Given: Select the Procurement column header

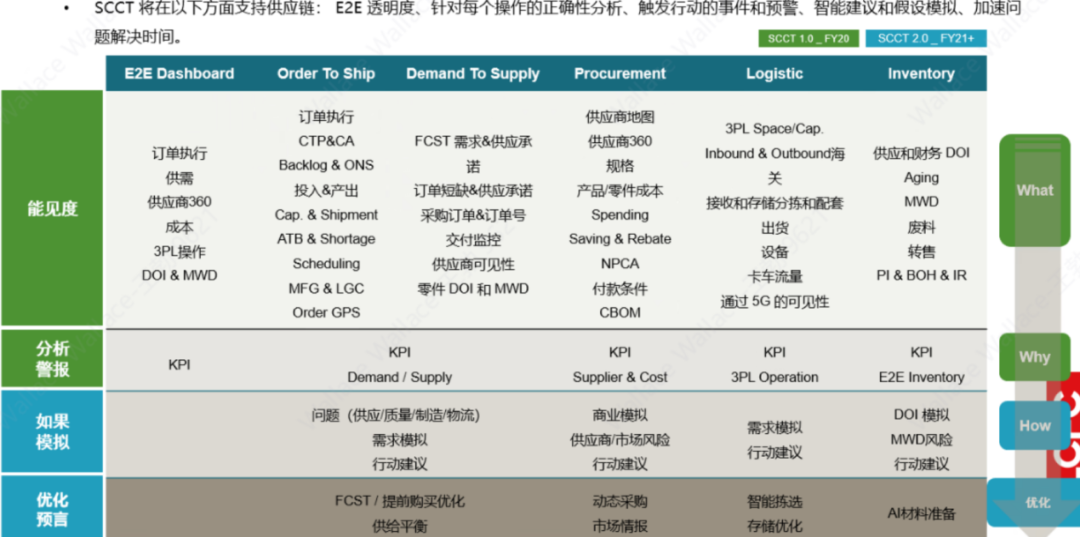Looking at the screenshot, I should click(x=620, y=74).
